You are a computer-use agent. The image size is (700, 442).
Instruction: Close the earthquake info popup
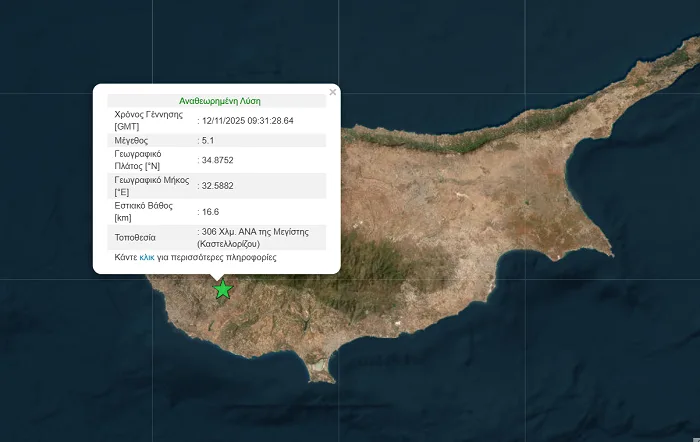[x=333, y=92]
